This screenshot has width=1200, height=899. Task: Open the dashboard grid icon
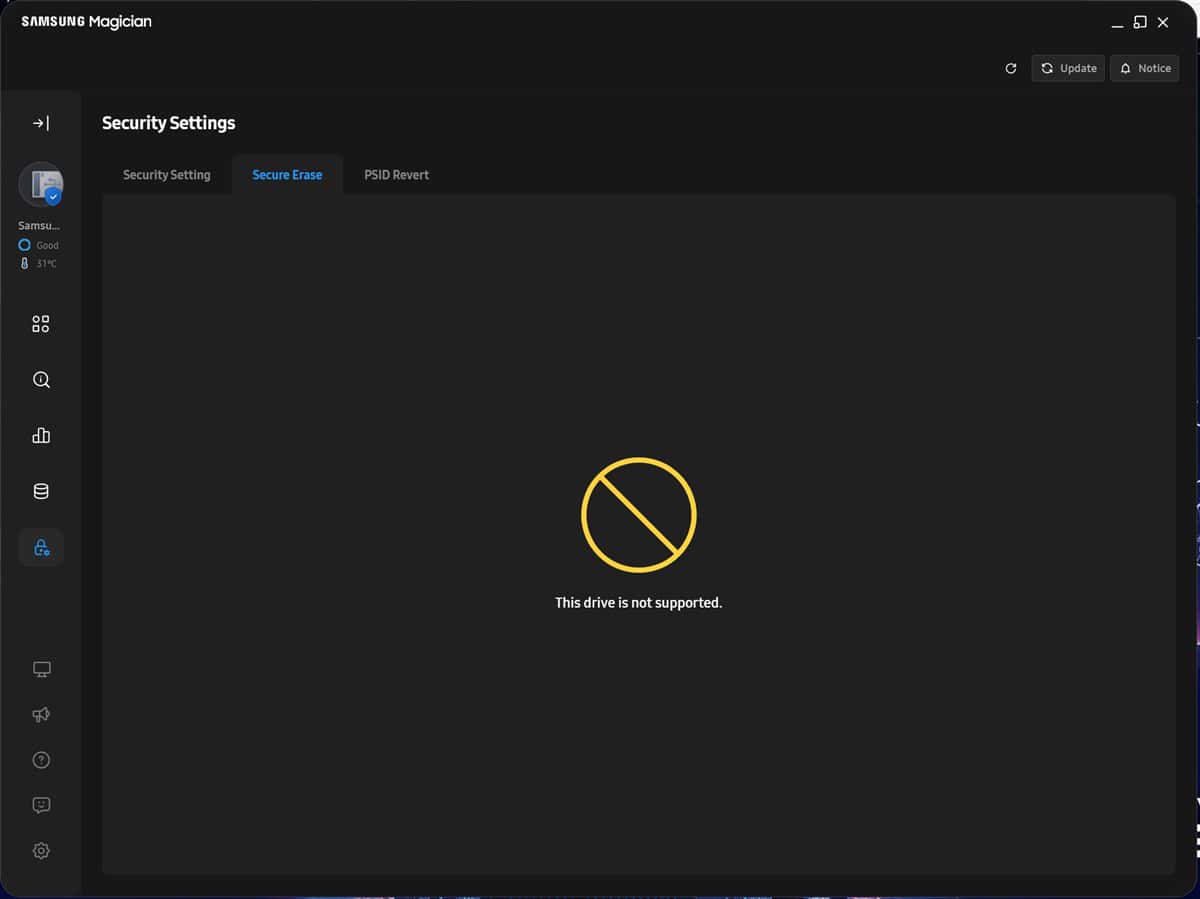tap(41, 324)
